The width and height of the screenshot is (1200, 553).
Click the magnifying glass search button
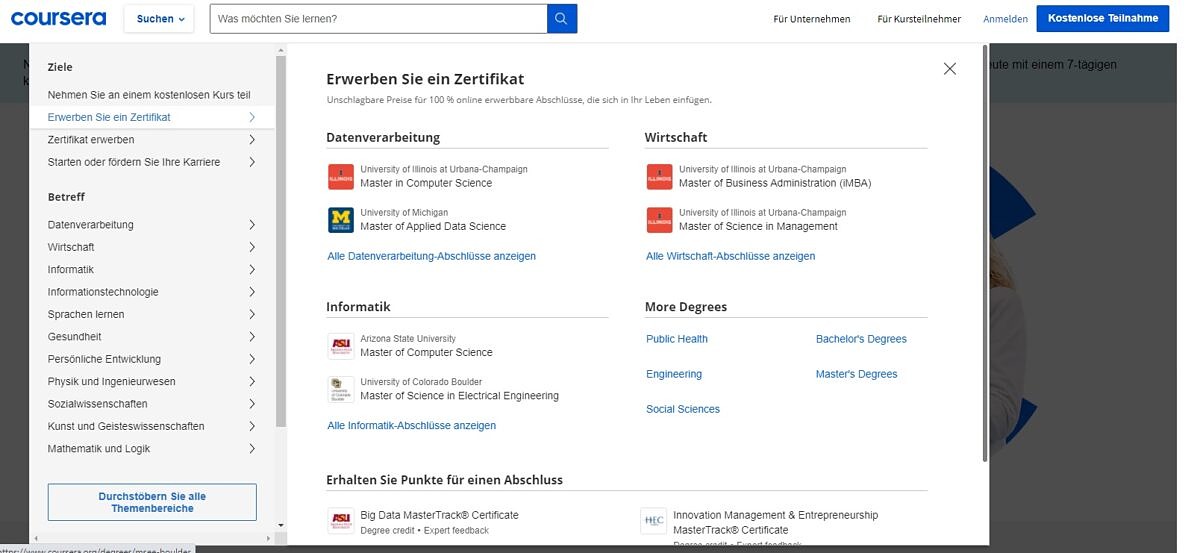tap(561, 19)
